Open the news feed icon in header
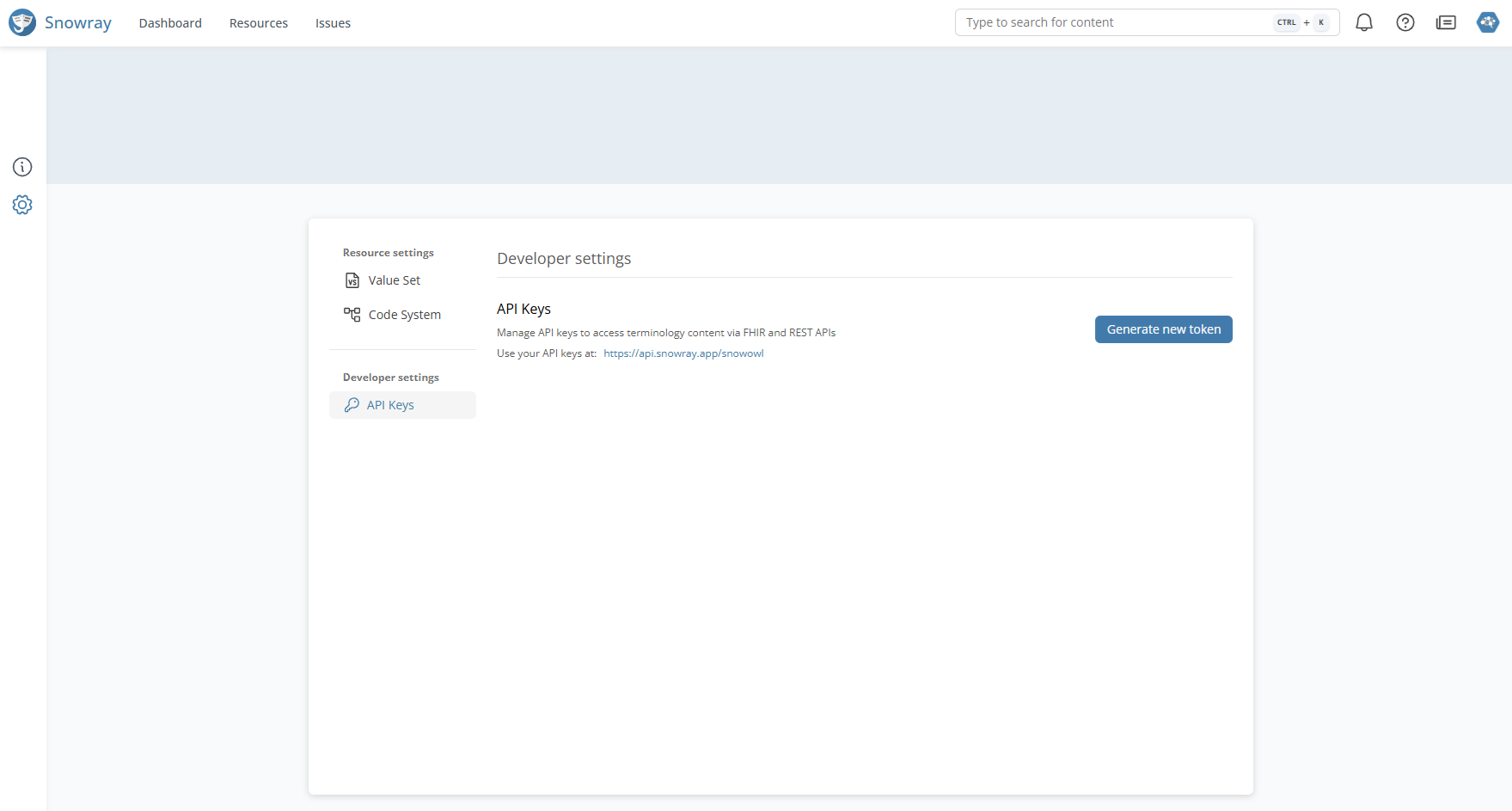The image size is (1512, 811). point(1446,22)
